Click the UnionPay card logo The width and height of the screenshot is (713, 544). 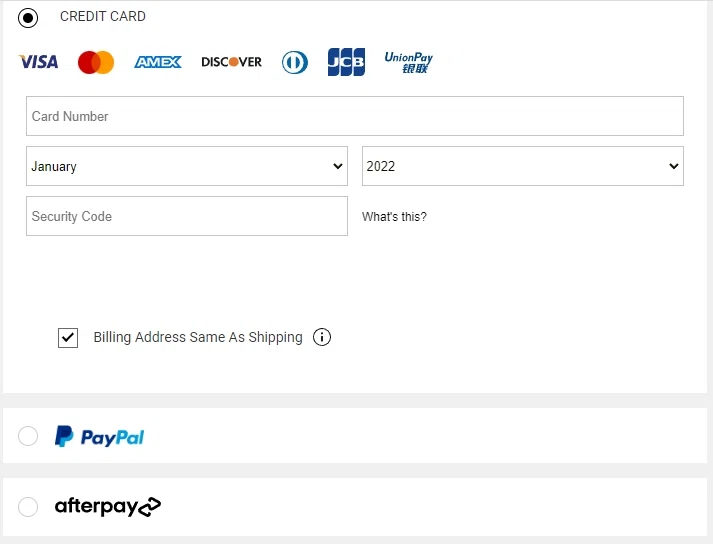point(408,62)
